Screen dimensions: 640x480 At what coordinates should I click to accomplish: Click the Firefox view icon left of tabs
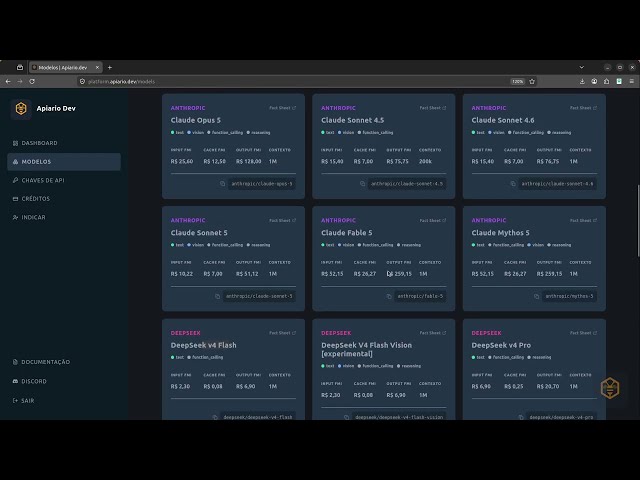point(20,67)
